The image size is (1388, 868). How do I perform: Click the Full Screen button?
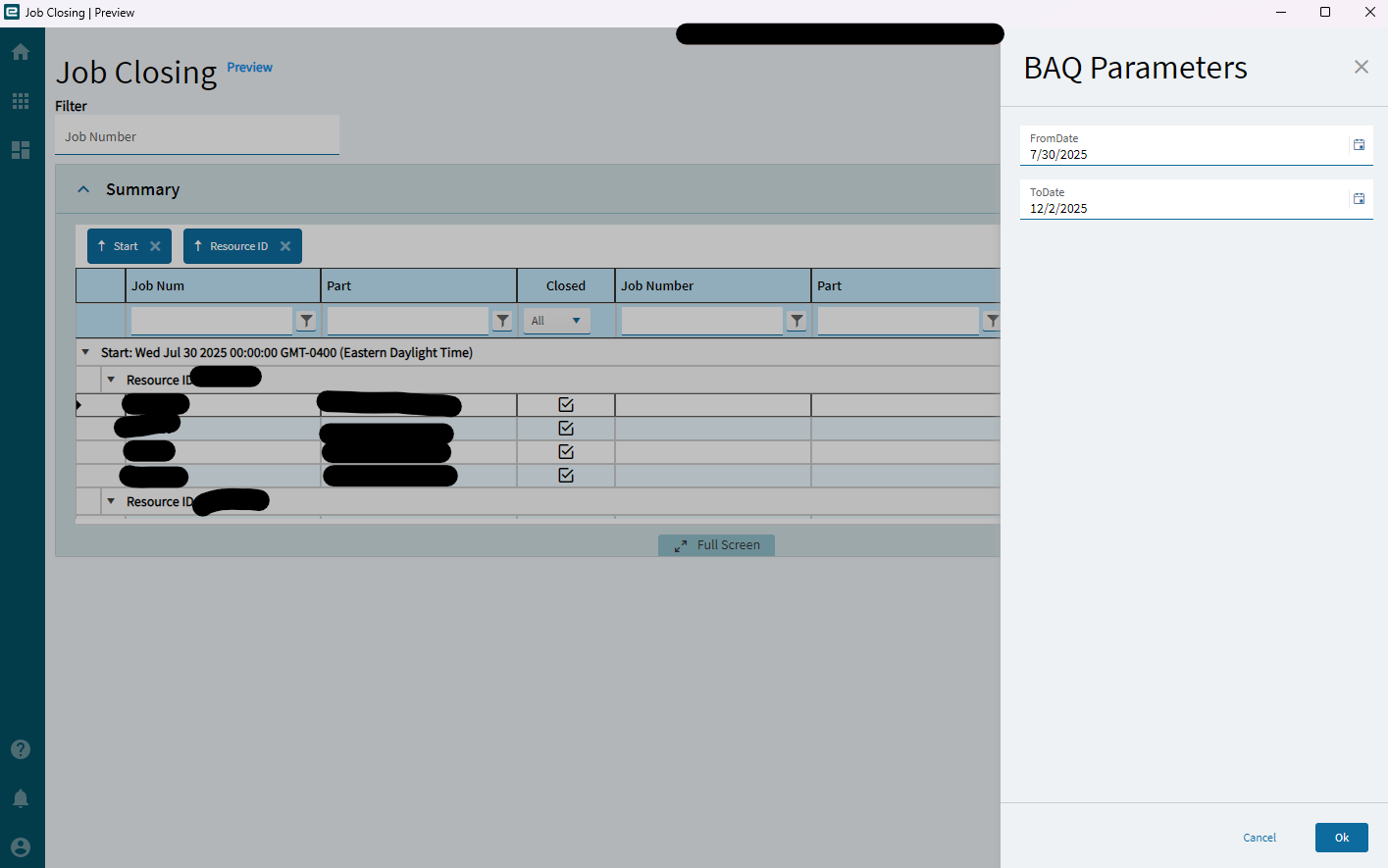click(x=716, y=545)
